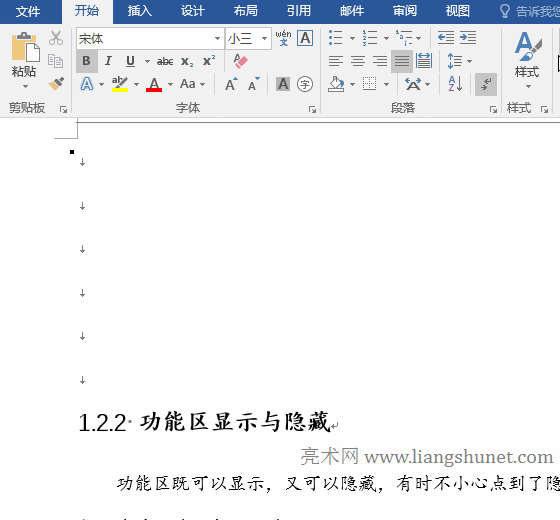Toggle Bold formatting off
This screenshot has width=560, height=520.
tap(86, 61)
